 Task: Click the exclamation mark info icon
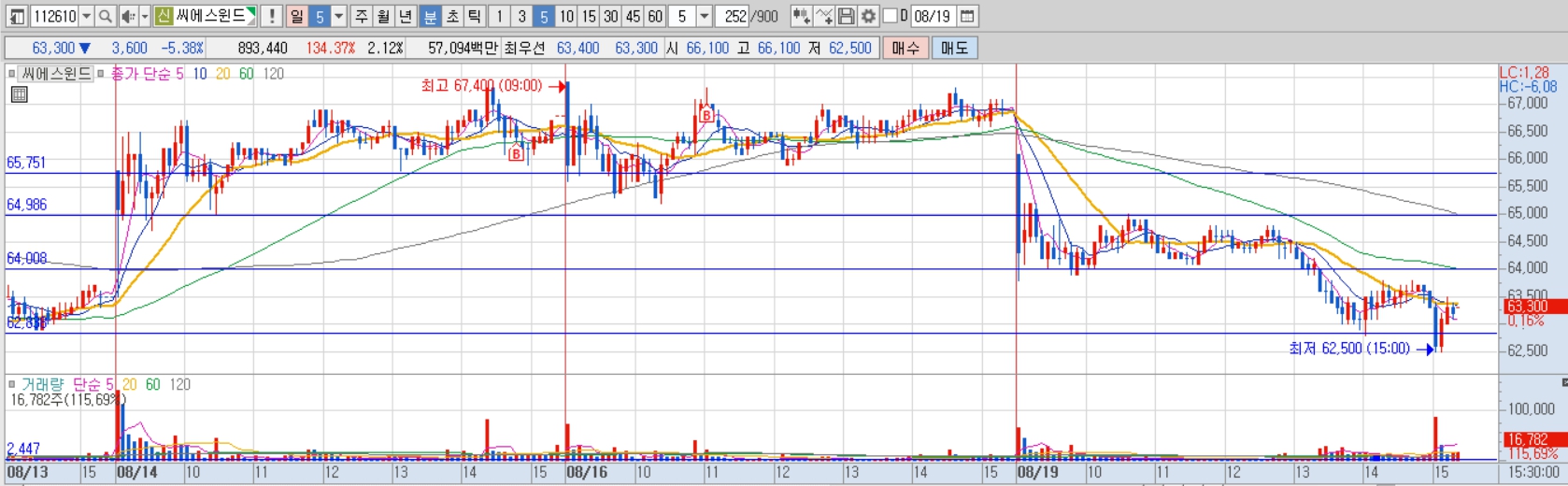coord(272,16)
